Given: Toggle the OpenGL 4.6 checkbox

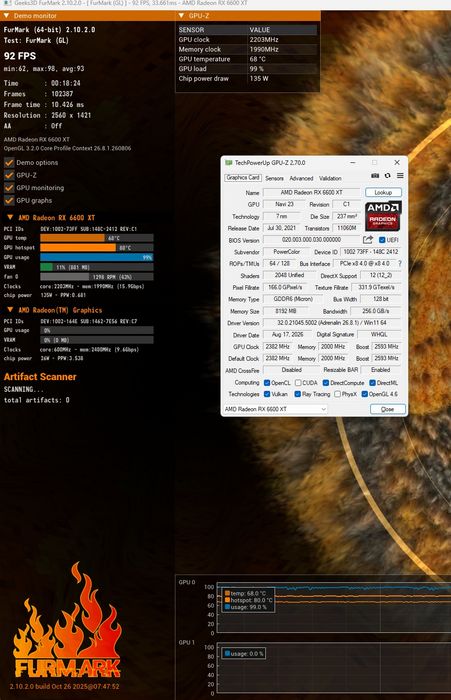Looking at the screenshot, I should pos(364,394).
